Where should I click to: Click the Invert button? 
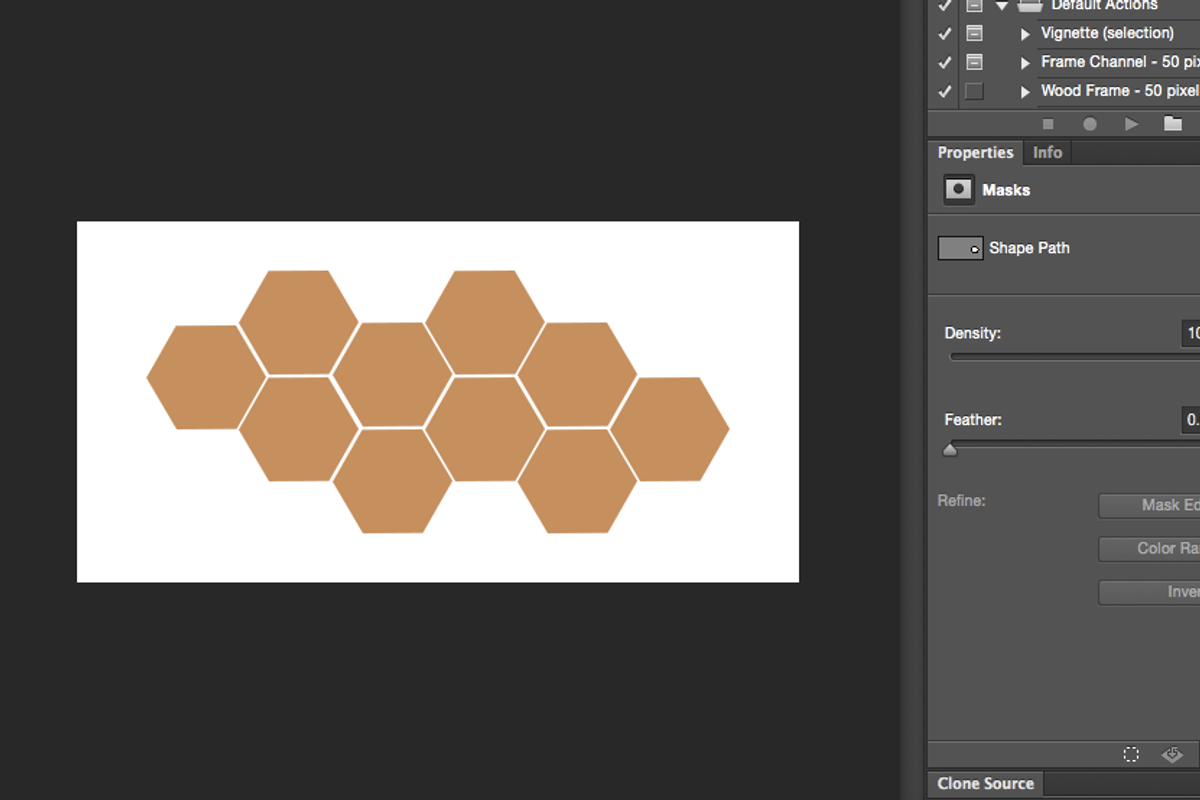tap(1150, 593)
